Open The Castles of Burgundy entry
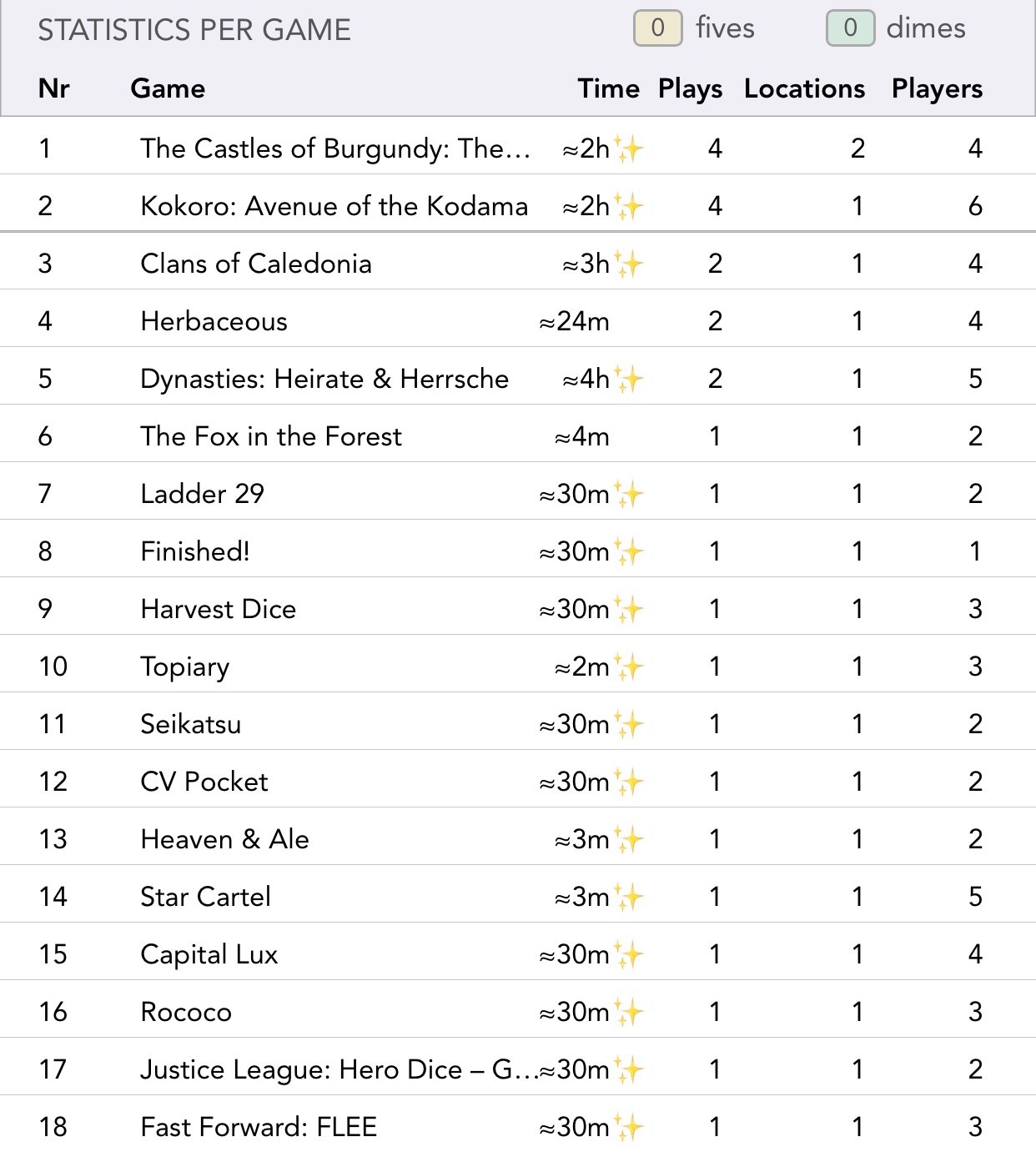 click(334, 148)
